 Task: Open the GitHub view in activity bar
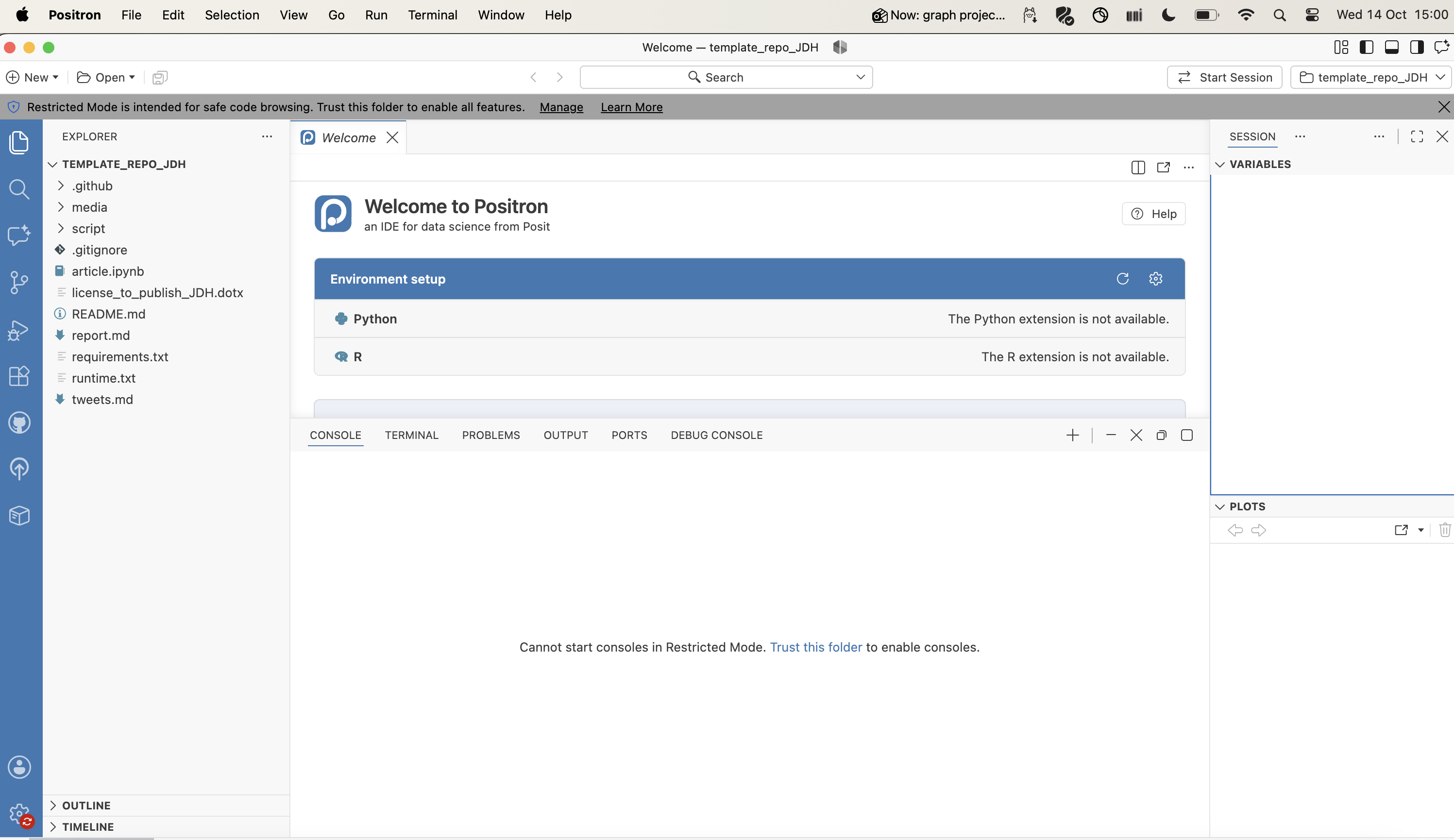19,423
